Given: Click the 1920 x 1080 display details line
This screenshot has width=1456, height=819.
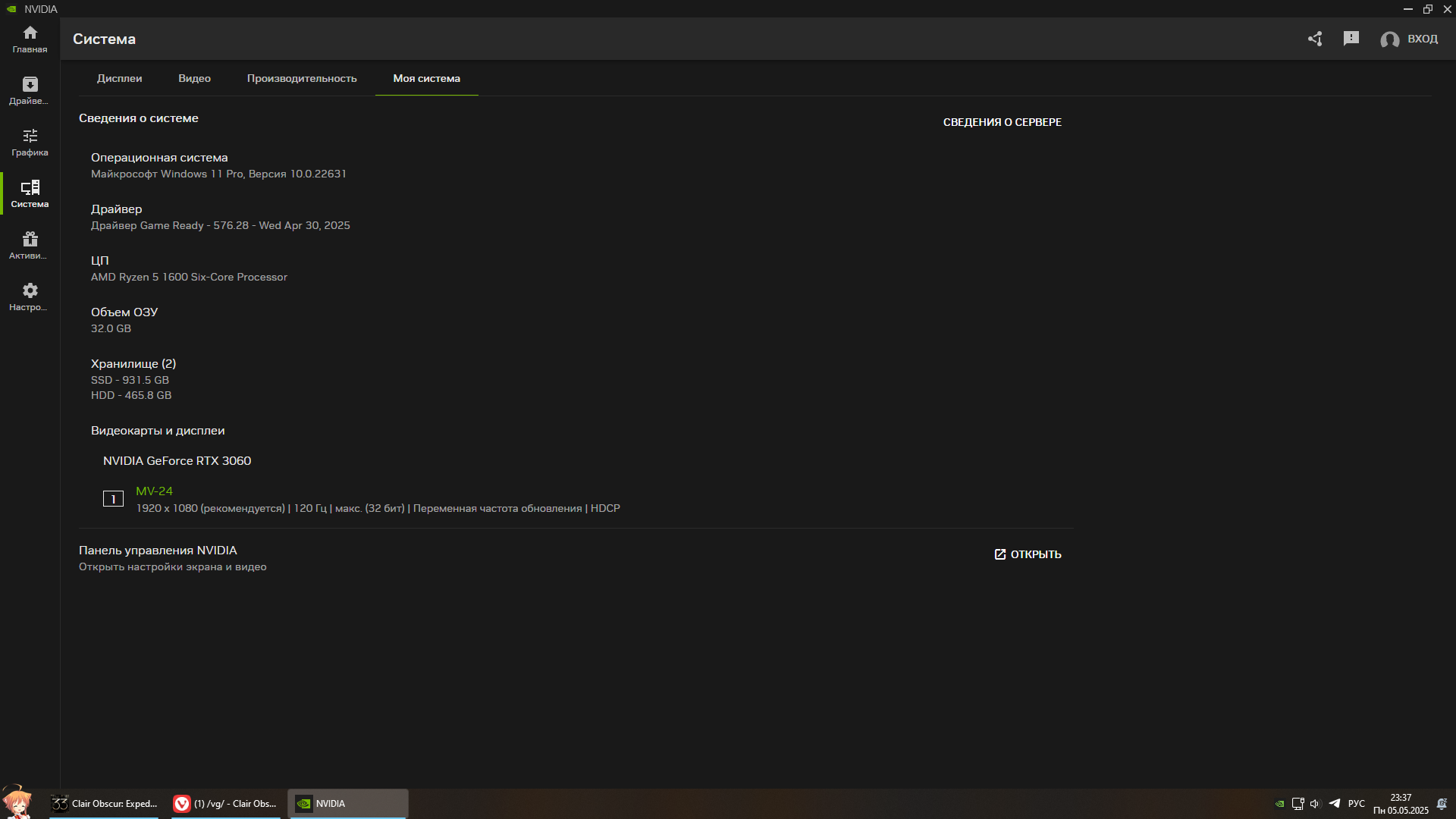Looking at the screenshot, I should [378, 508].
